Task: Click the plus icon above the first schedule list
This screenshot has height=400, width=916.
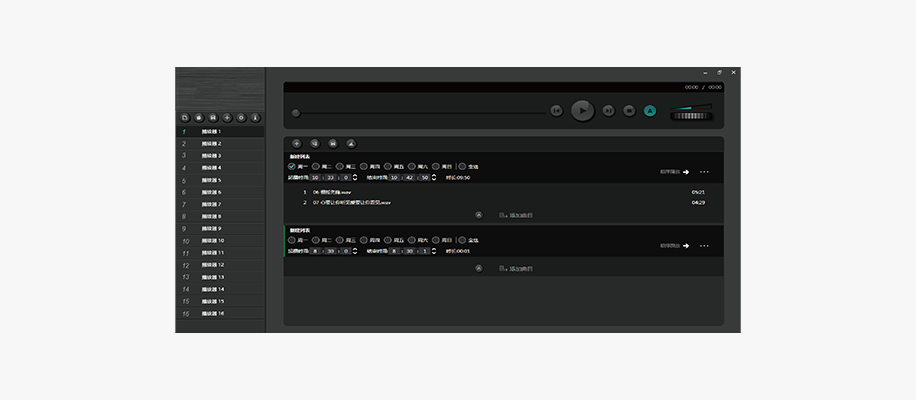Action: coord(296,143)
